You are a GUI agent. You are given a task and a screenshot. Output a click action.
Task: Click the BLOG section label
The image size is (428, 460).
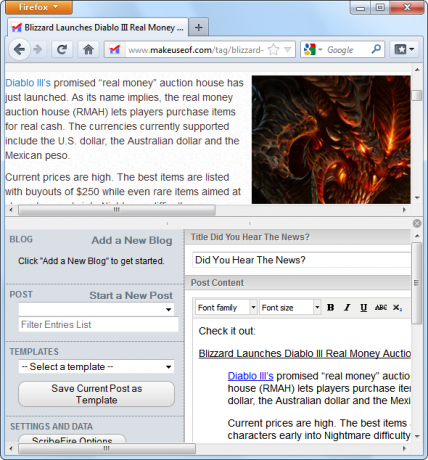click(21, 239)
